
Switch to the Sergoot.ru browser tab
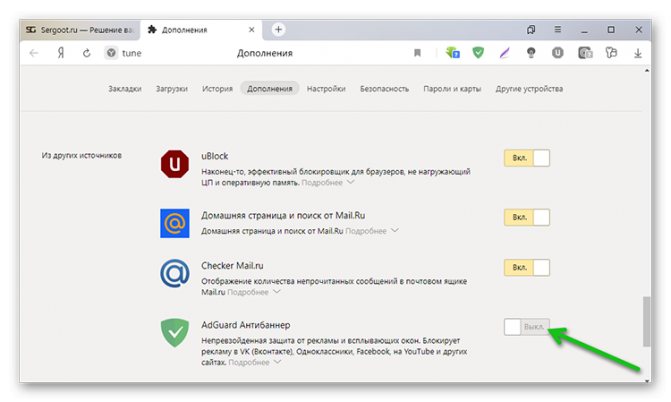point(80,30)
